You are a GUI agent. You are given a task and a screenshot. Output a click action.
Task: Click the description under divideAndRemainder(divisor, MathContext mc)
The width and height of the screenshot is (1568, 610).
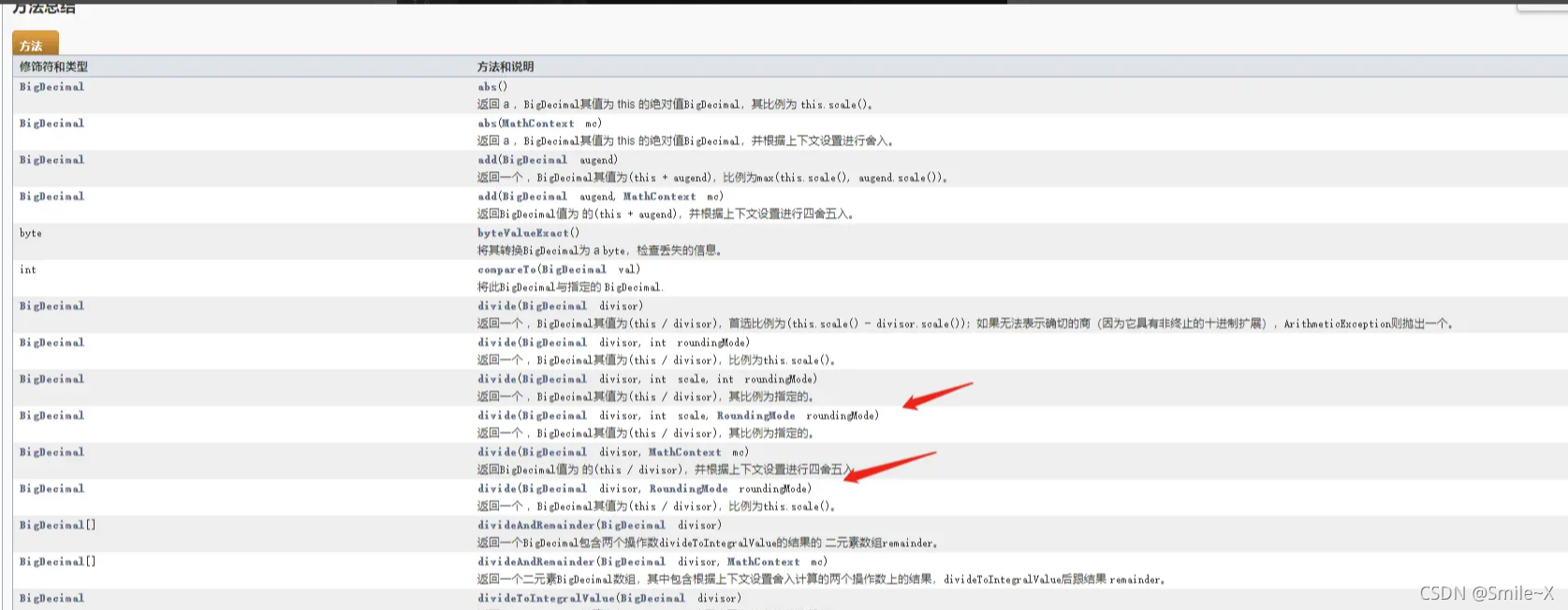click(822, 578)
